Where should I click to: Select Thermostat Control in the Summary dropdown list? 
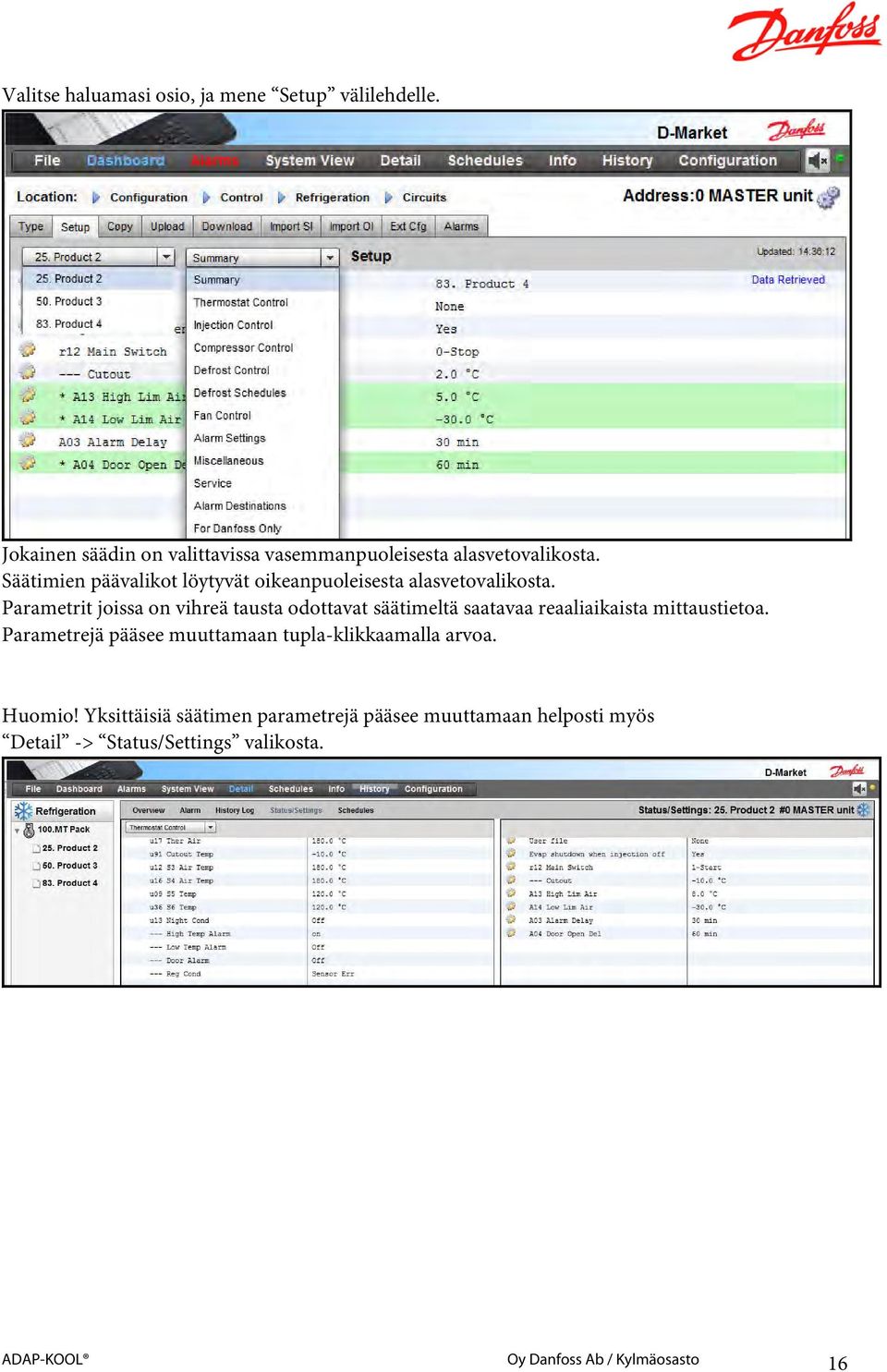point(241,302)
